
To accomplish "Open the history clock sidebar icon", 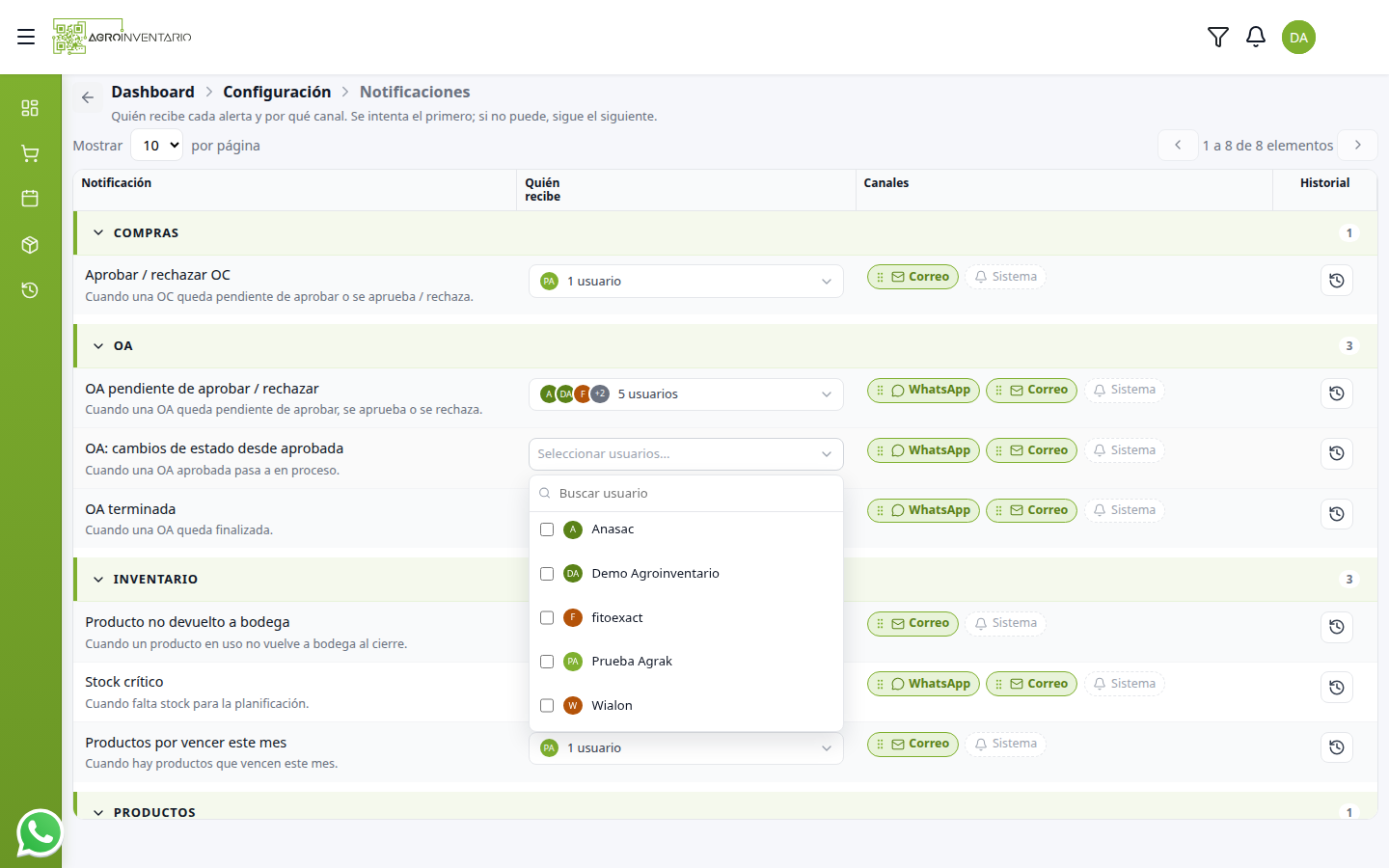I will click(30, 290).
